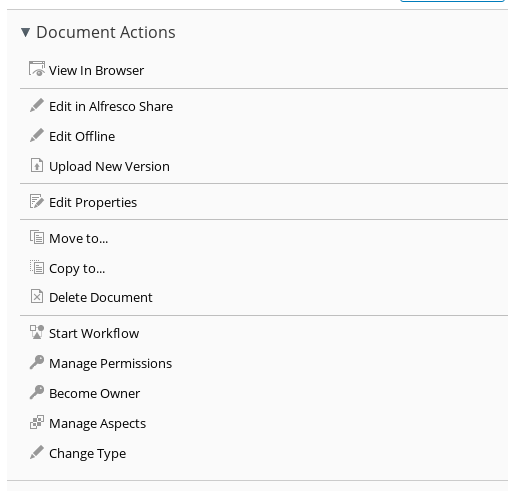Open Edit Properties

click(93, 203)
